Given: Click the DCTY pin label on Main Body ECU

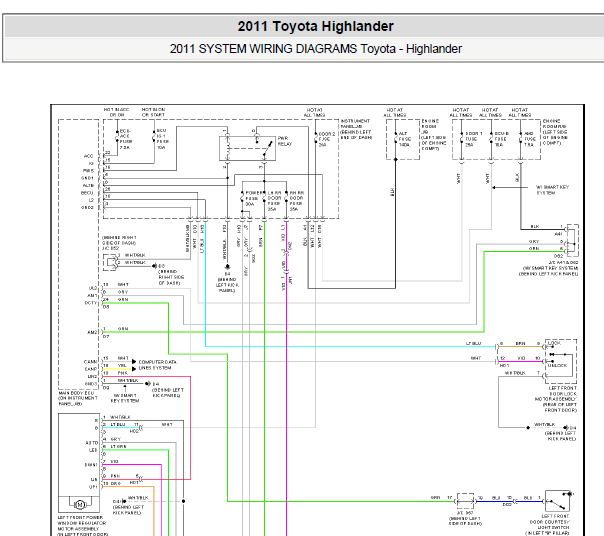Looking at the screenshot, I should (x=91, y=303).
